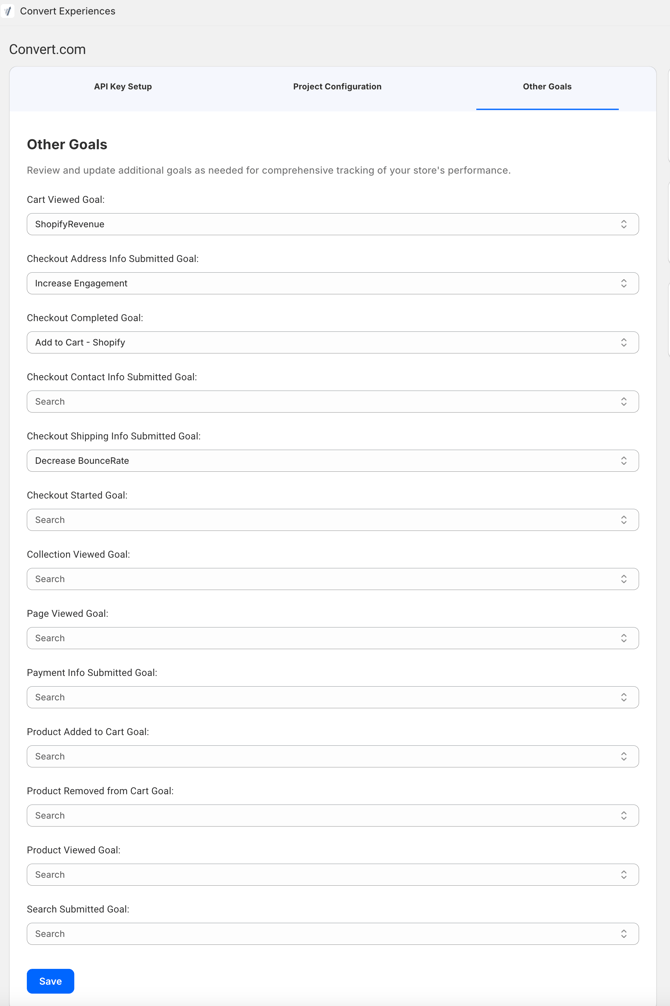Image resolution: width=670 pixels, height=1006 pixels.
Task: Click the Decrease BounceRate selected value
Action: click(x=82, y=461)
